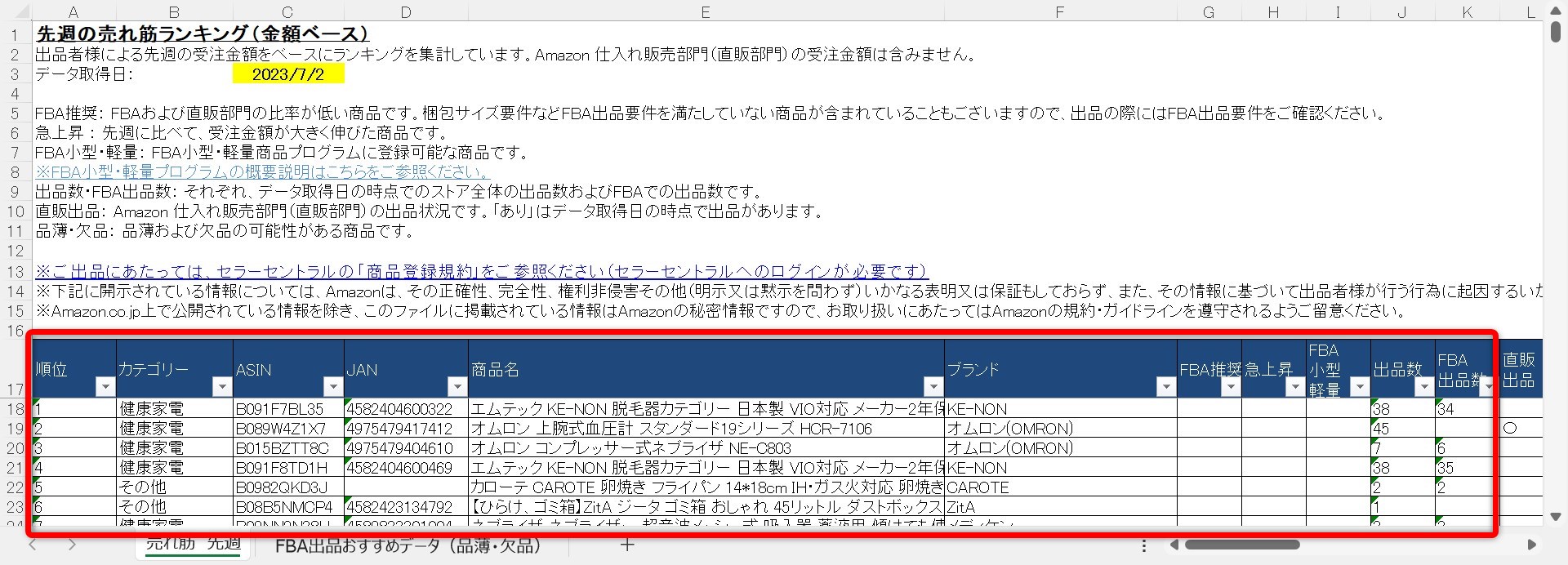Click the previous sheet navigation arrow
Screen dimensions: 1568x565
33,545
